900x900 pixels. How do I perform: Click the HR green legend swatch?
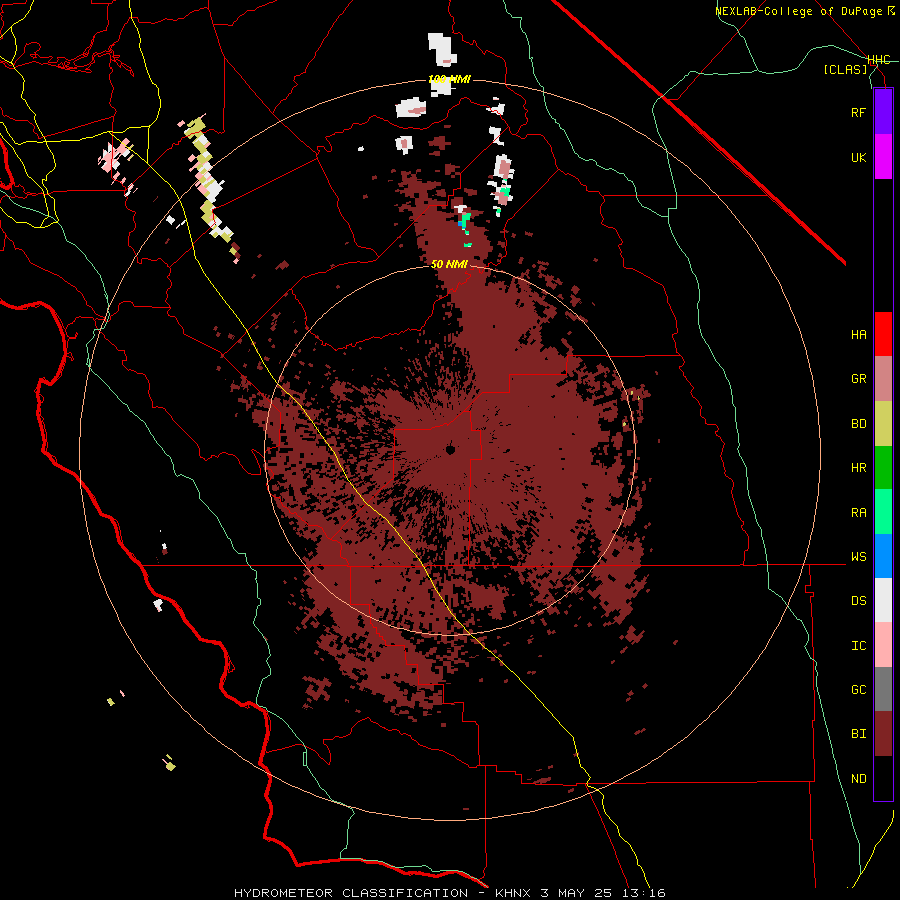click(883, 468)
